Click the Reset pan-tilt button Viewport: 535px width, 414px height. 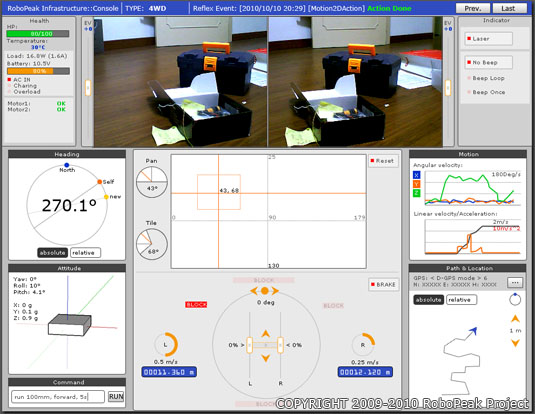point(384,161)
